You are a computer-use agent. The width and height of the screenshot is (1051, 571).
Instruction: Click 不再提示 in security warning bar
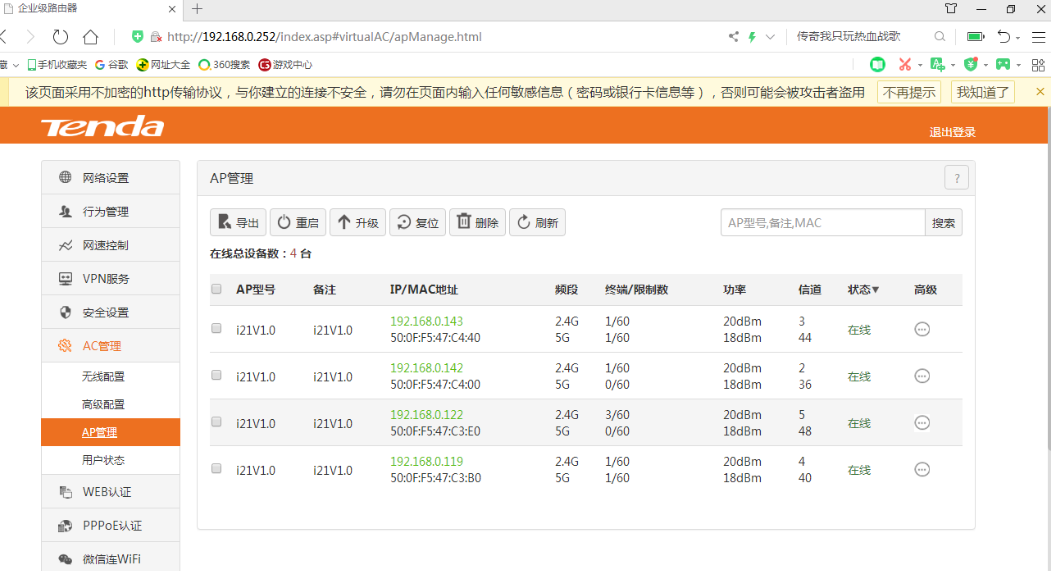tap(909, 92)
